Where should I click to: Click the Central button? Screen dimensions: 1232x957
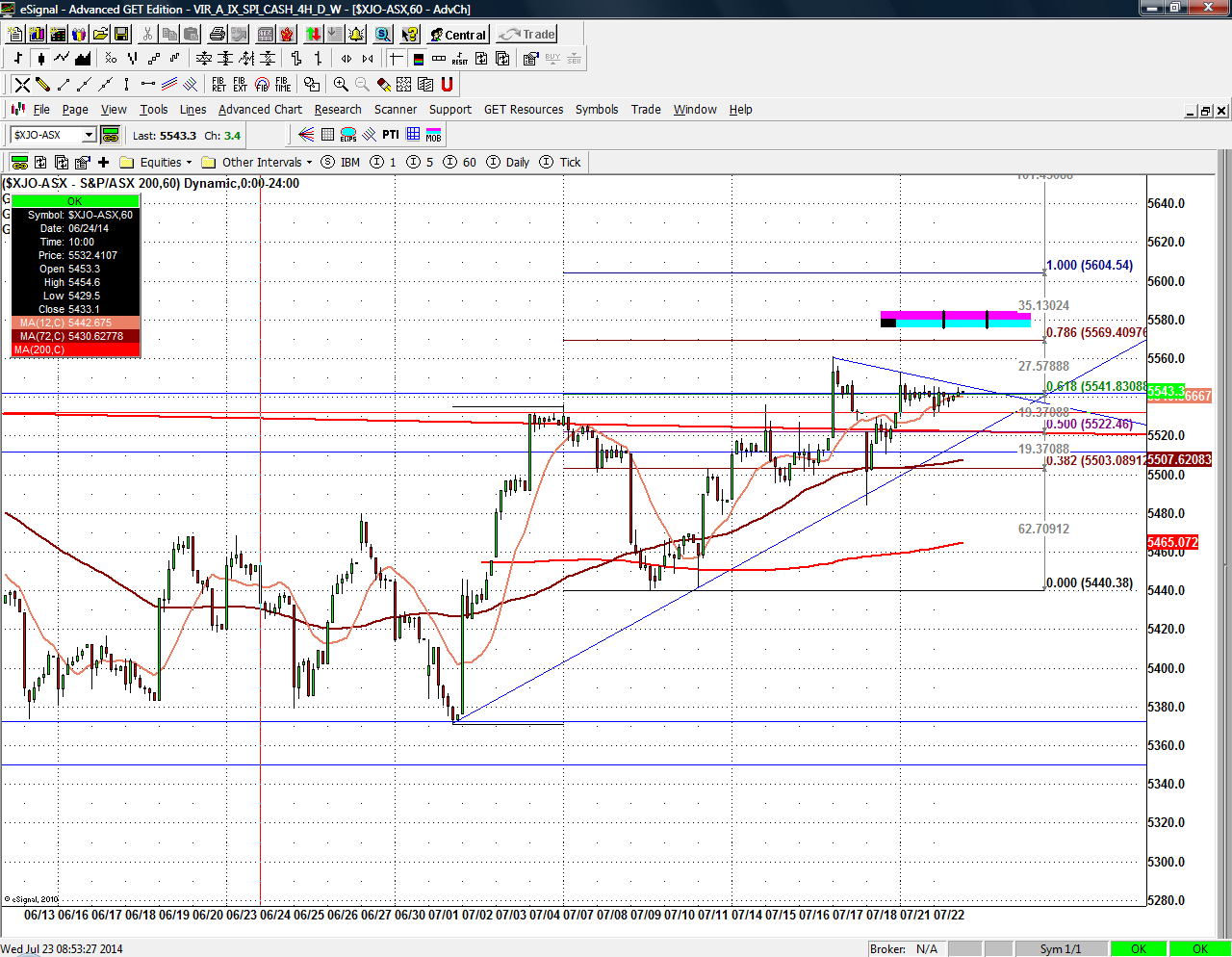458,35
